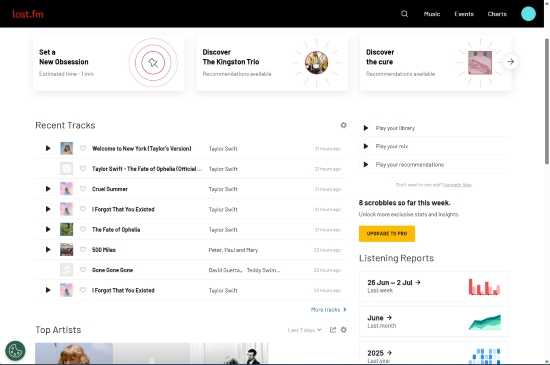Click the vertical page scrollbar
Viewport: 550px width, 365px height.
[546, 101]
